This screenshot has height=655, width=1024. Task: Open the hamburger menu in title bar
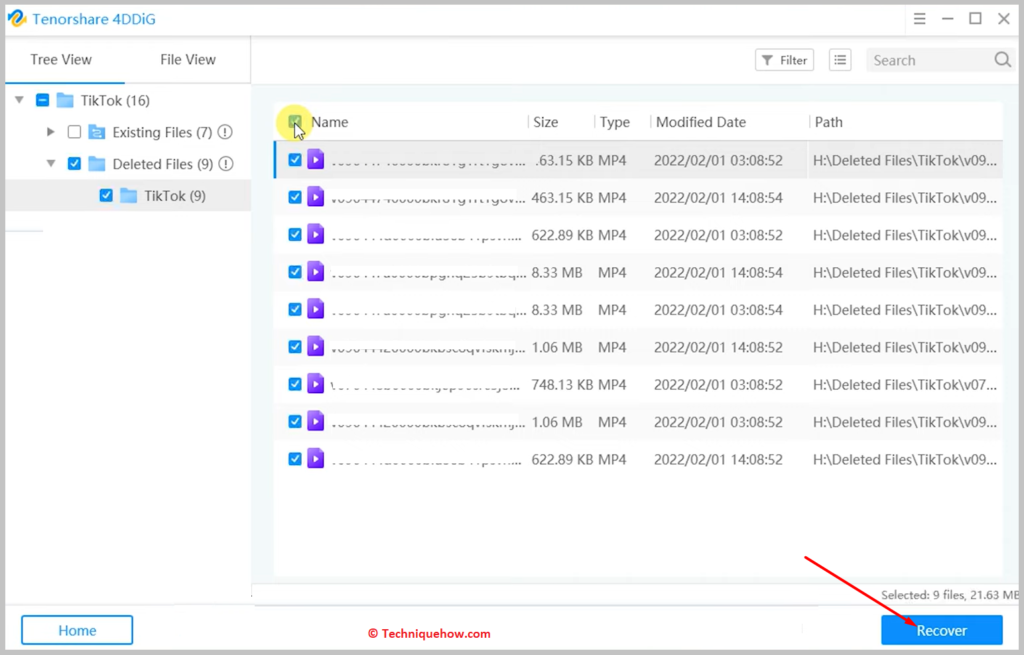919,19
